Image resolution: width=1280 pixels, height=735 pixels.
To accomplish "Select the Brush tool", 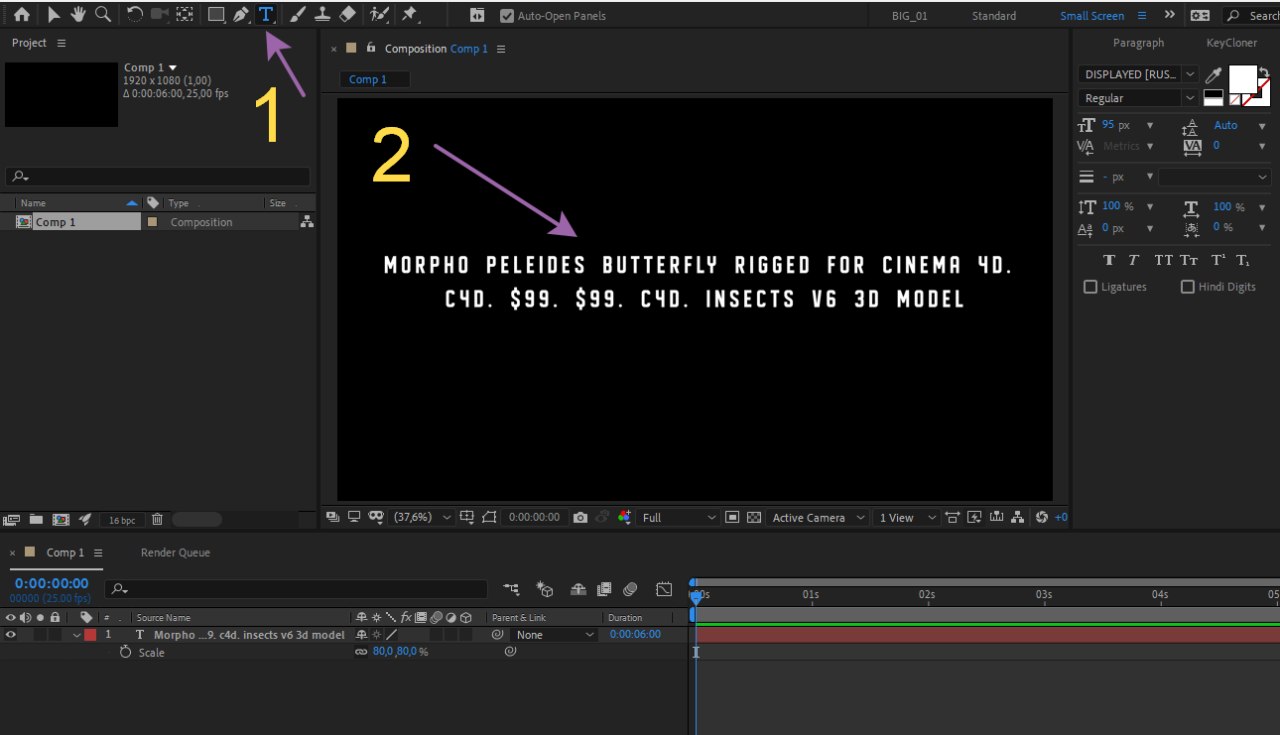I will pos(298,15).
